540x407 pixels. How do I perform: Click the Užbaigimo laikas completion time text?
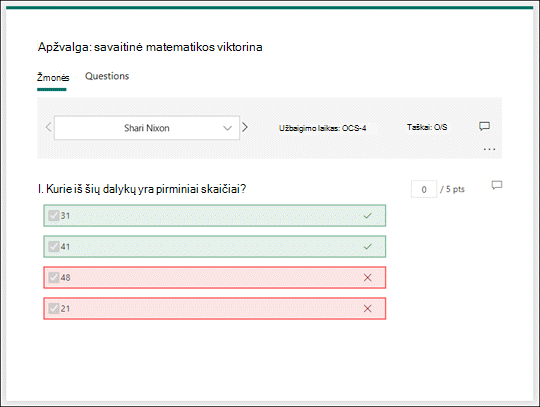click(322, 128)
